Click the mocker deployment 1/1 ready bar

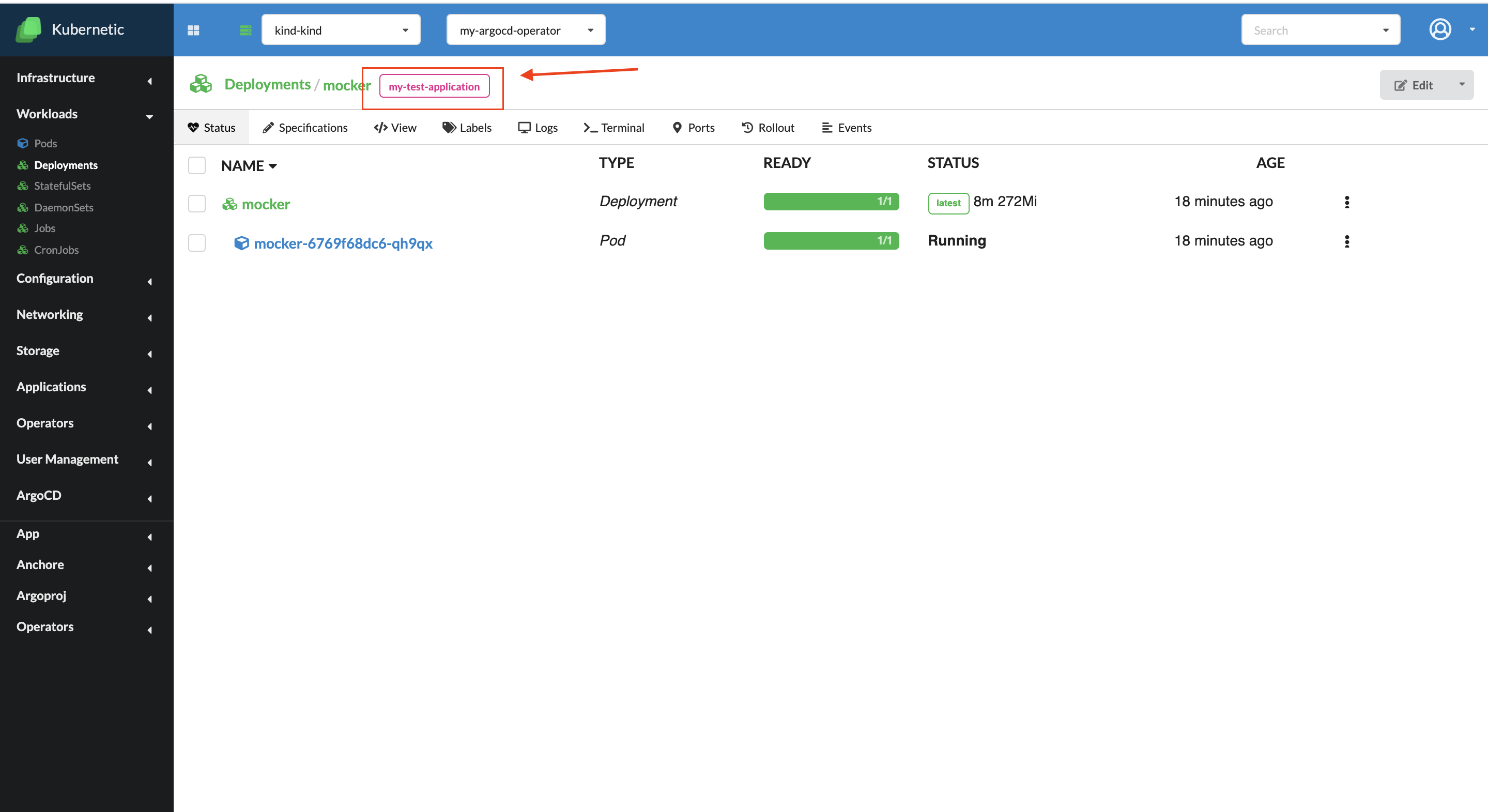pos(831,202)
